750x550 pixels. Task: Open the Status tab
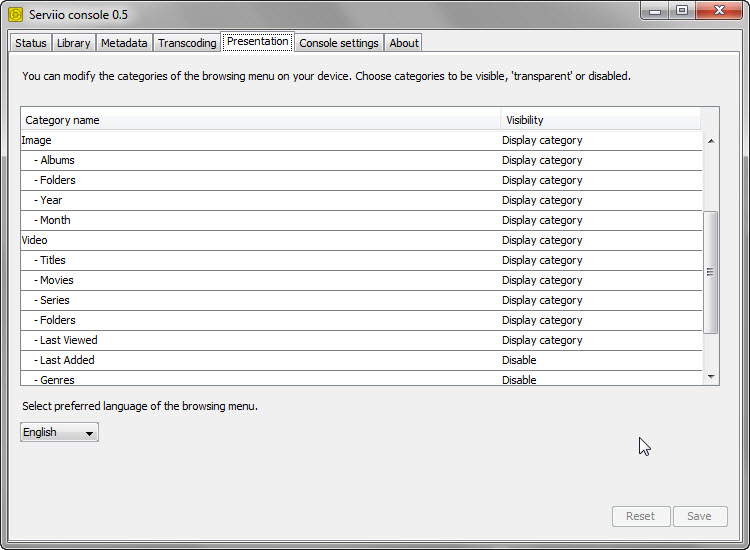pos(31,43)
